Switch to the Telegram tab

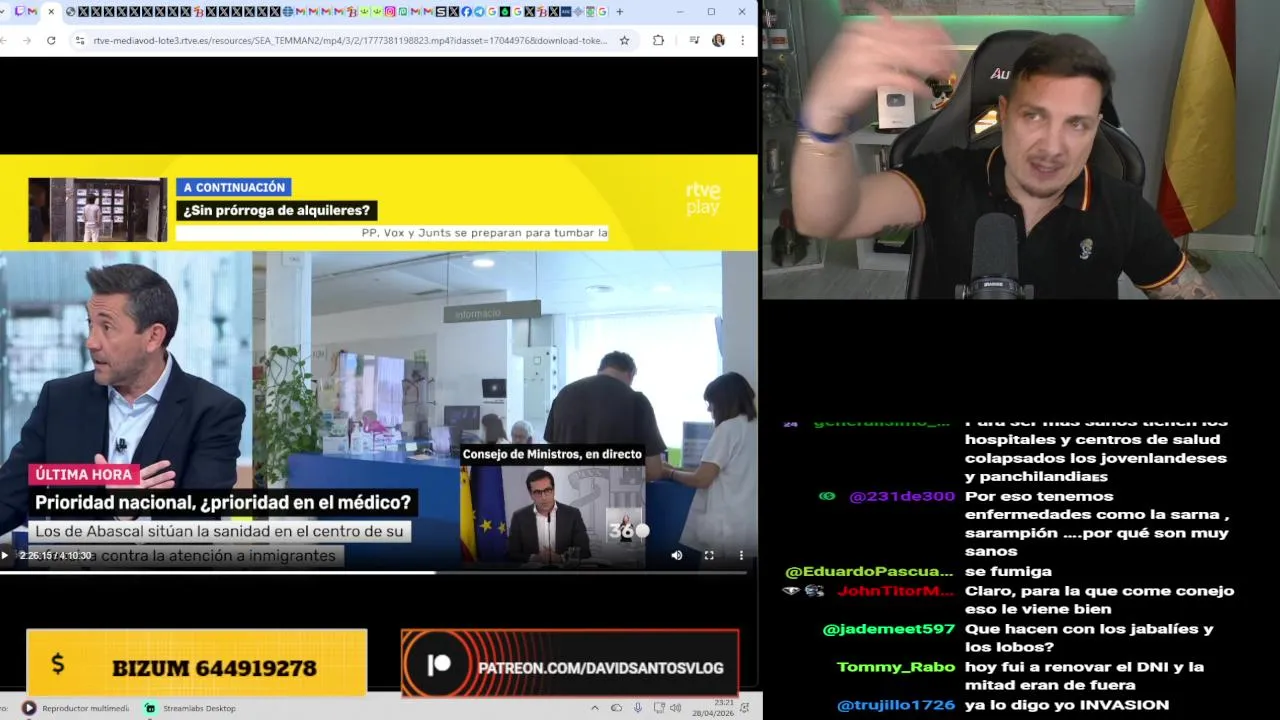(x=479, y=11)
